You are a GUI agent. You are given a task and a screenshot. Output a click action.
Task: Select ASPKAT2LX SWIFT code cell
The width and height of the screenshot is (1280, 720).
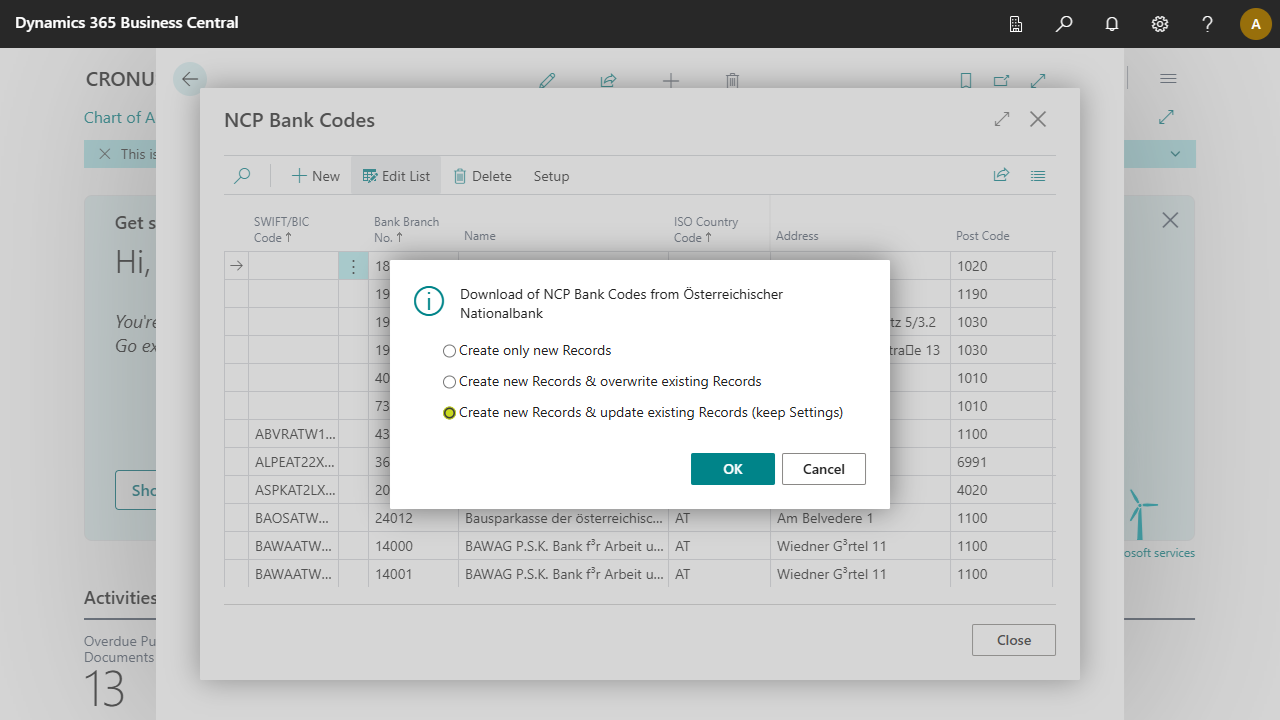(x=294, y=490)
